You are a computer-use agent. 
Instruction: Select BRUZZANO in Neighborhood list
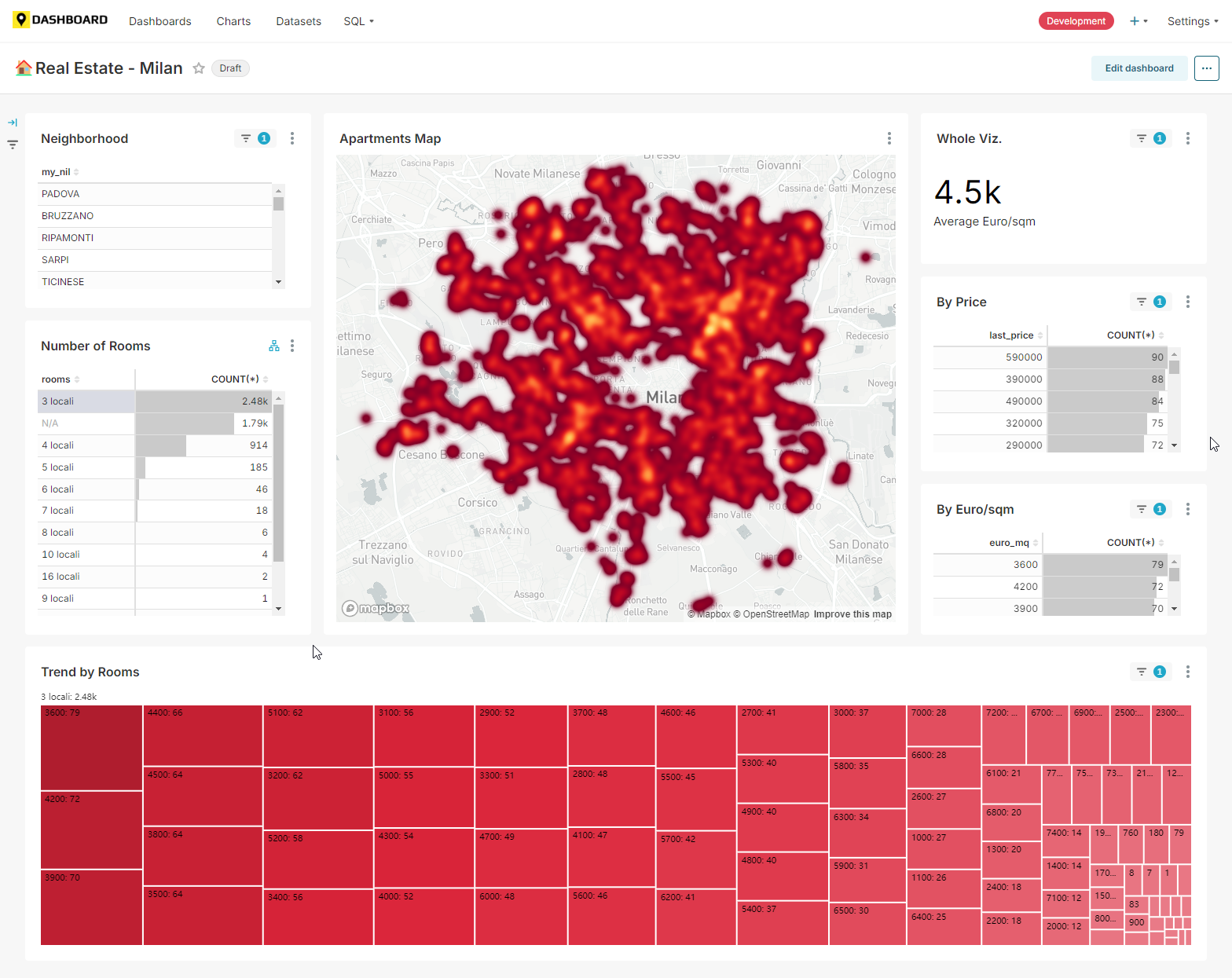[x=156, y=216]
